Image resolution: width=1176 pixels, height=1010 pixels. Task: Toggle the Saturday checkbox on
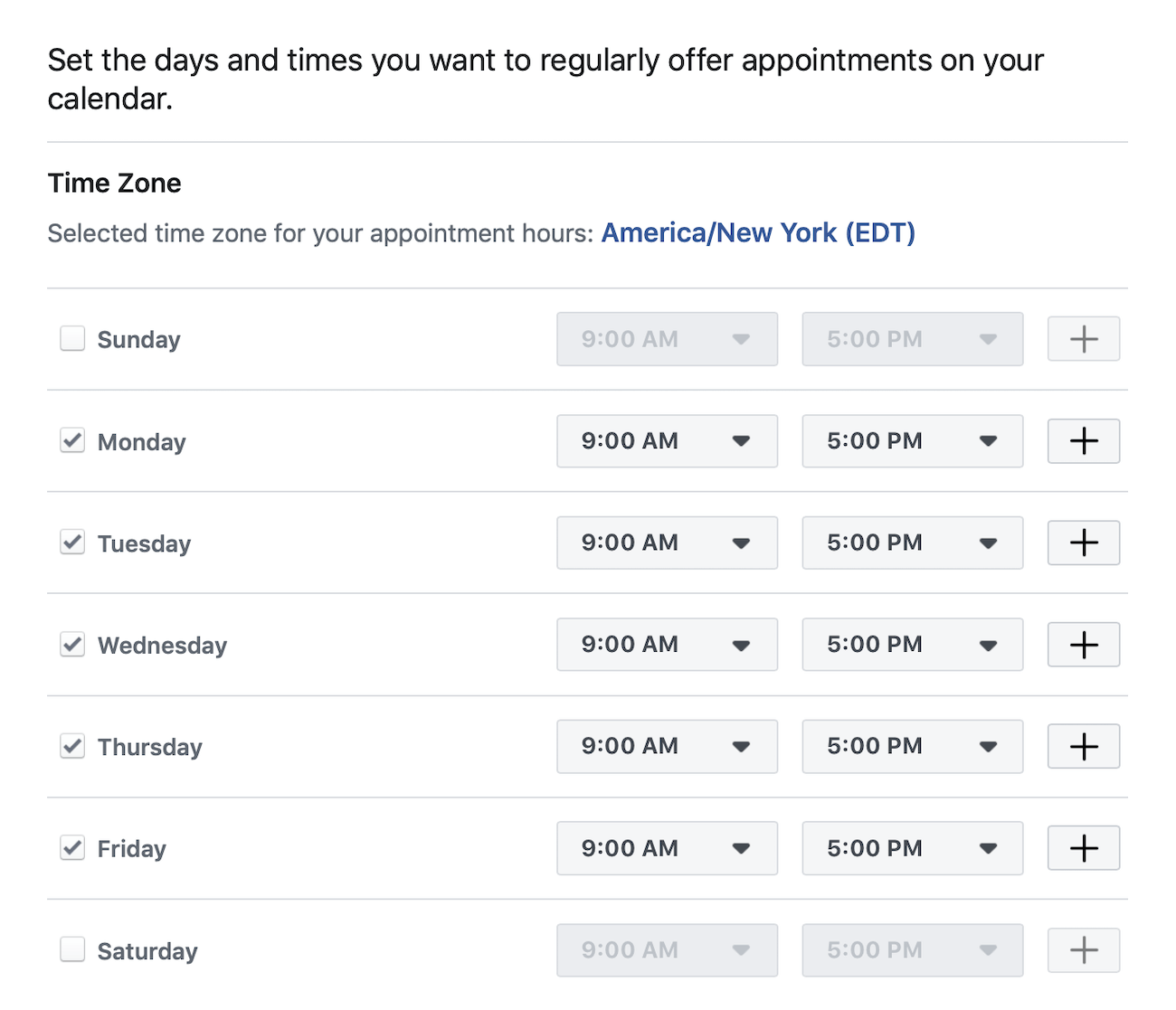(72, 950)
